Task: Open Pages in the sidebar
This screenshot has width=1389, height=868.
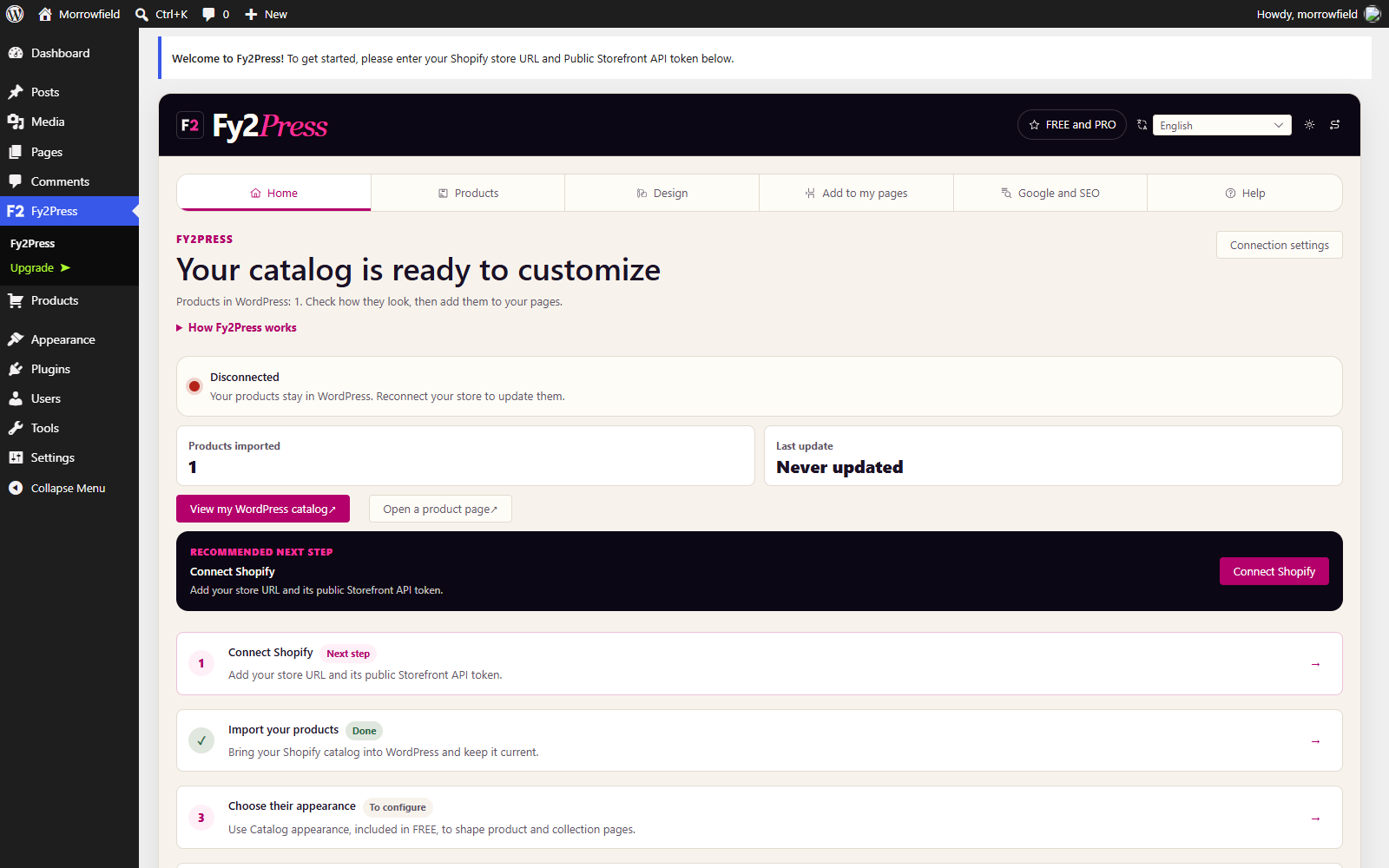Action: (69, 152)
